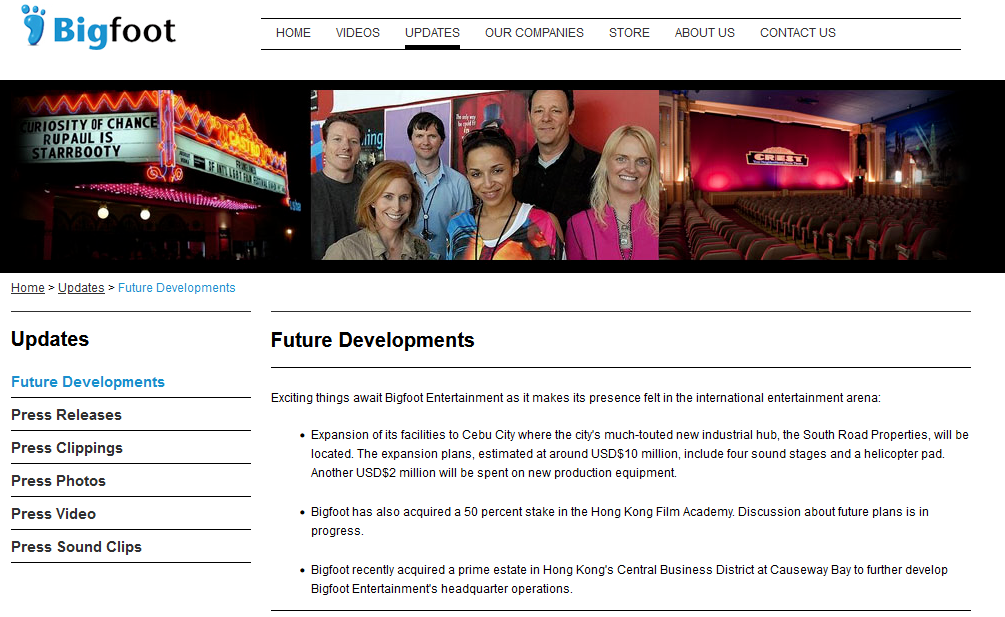Viewport: 1005px width, 617px height.
Task: Click the intro sentence starting 'Exciting things await'
Action: pyautogui.click(x=576, y=398)
